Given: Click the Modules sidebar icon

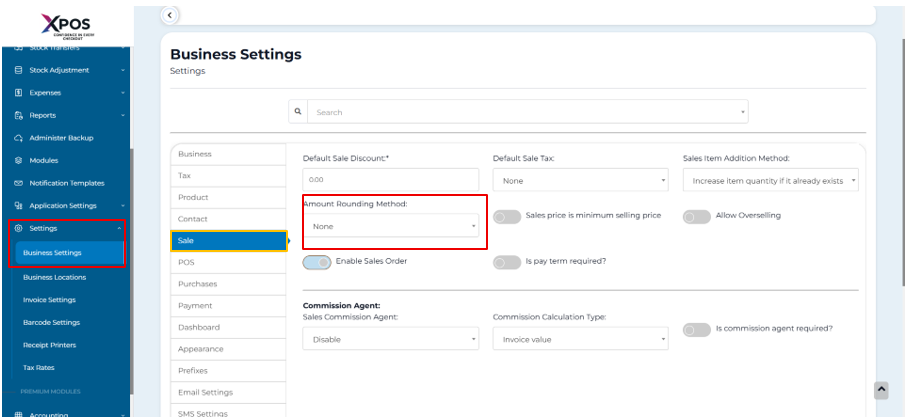Looking at the screenshot, I should coord(19,160).
